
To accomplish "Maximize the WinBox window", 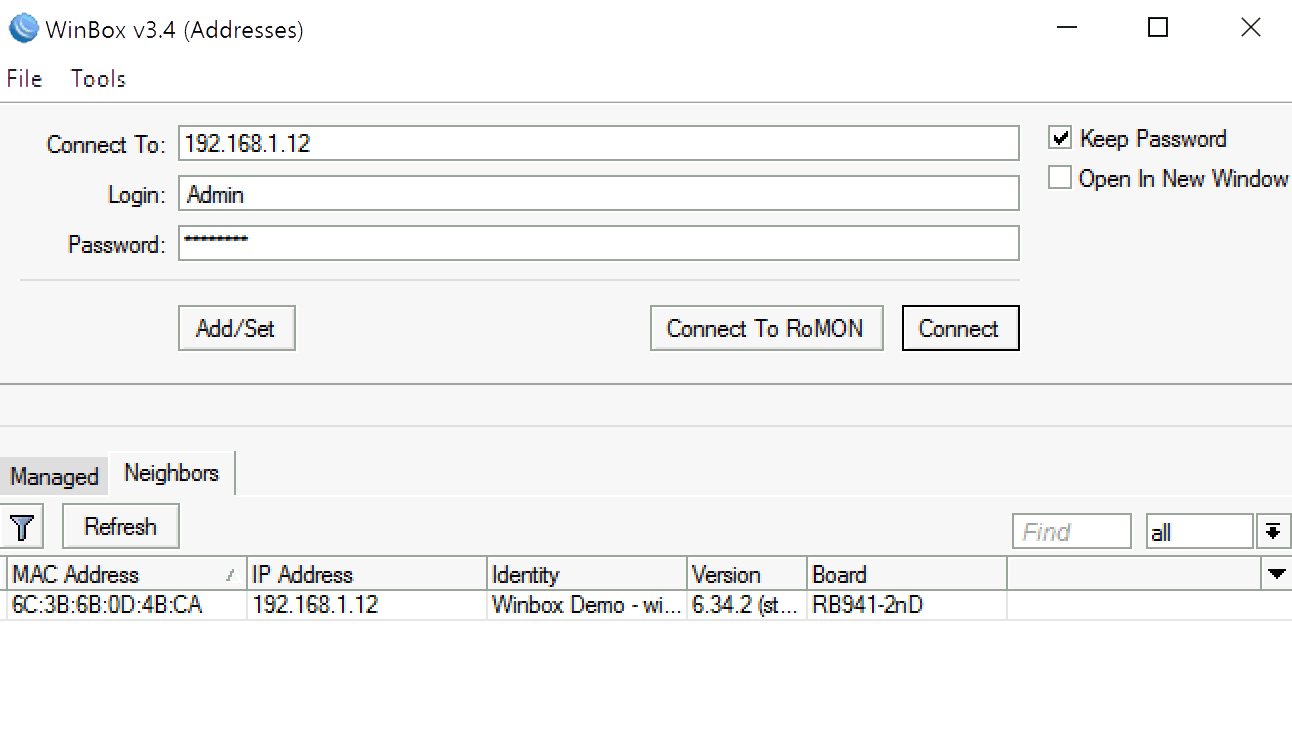I will 1158,28.
